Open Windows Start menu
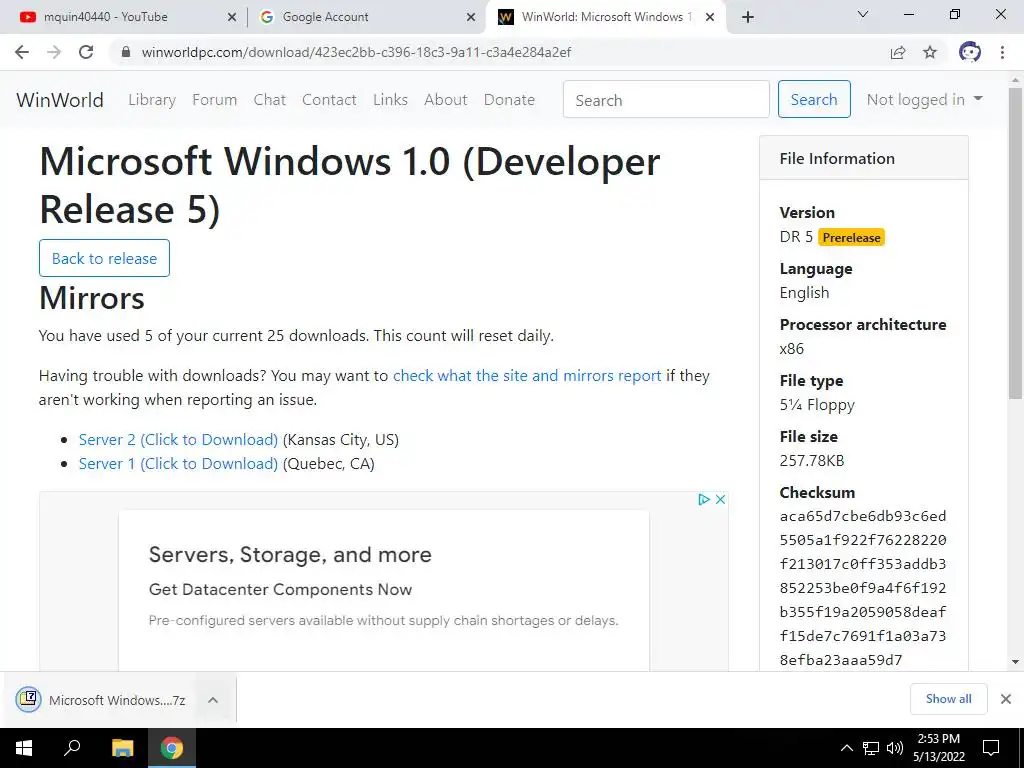1024x768 pixels. pos(24,748)
